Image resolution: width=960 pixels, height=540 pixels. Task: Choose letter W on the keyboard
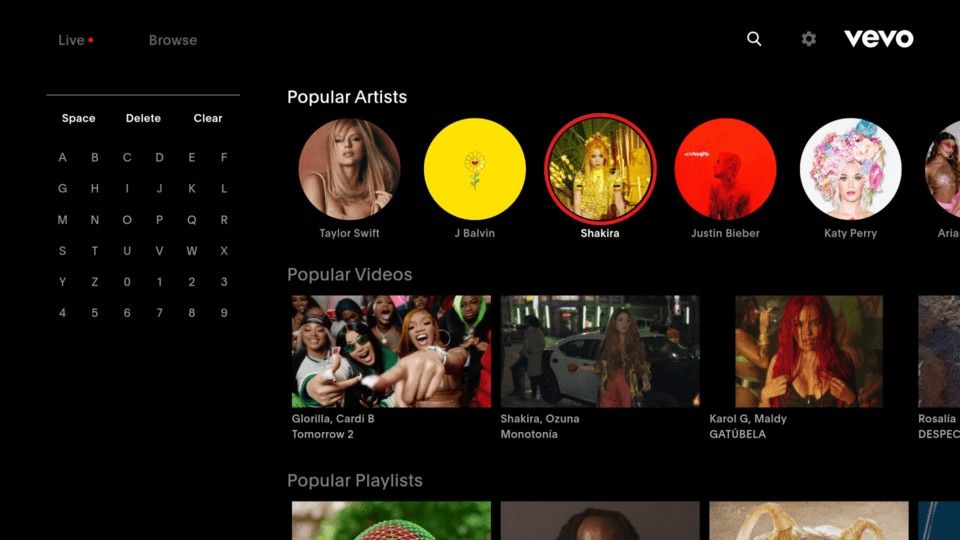point(192,251)
